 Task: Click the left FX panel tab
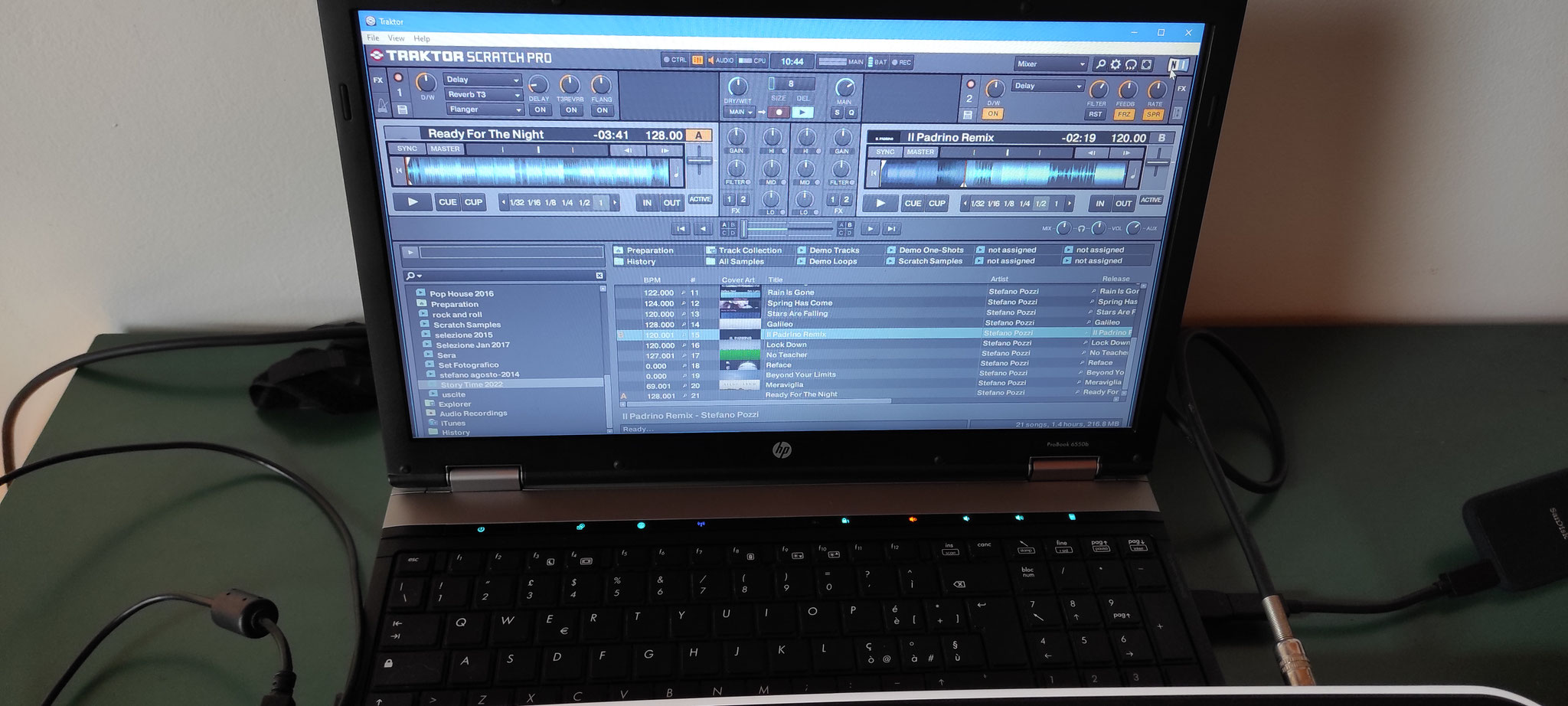tap(377, 80)
